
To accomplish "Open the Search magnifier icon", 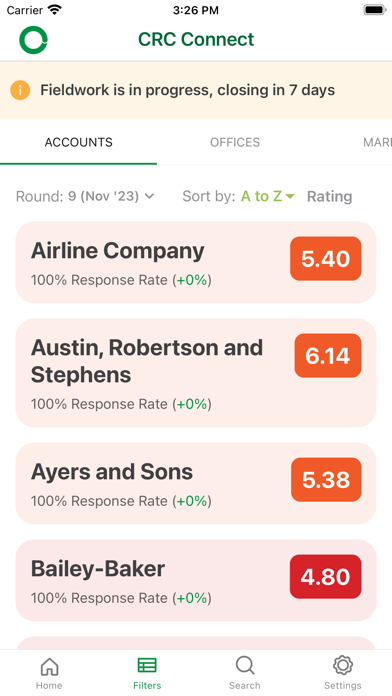I will pyautogui.click(x=245, y=666).
